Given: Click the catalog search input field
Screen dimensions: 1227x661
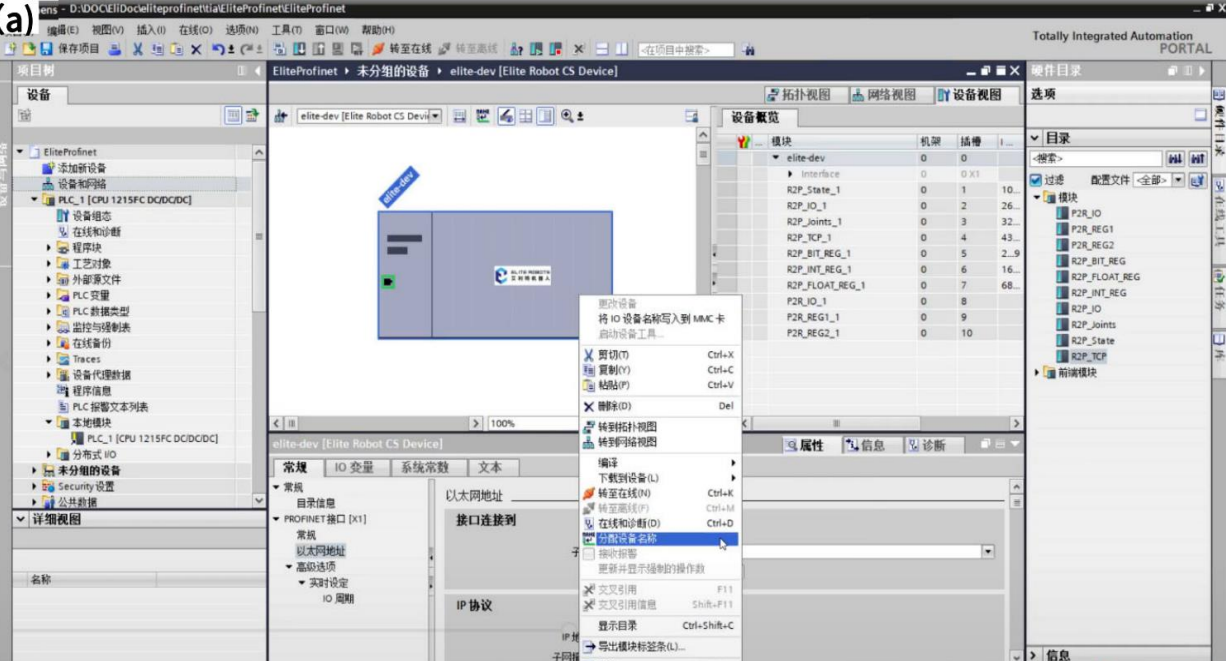Looking at the screenshot, I should pos(1095,159).
